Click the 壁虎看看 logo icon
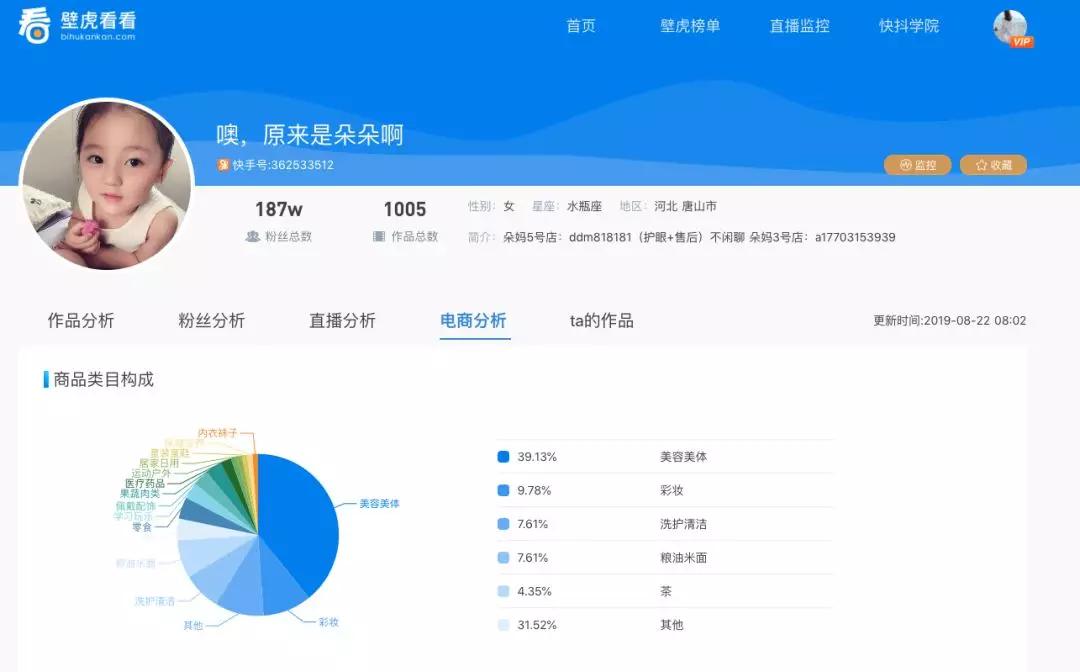This screenshot has width=1080, height=672. pyautogui.click(x=34, y=25)
